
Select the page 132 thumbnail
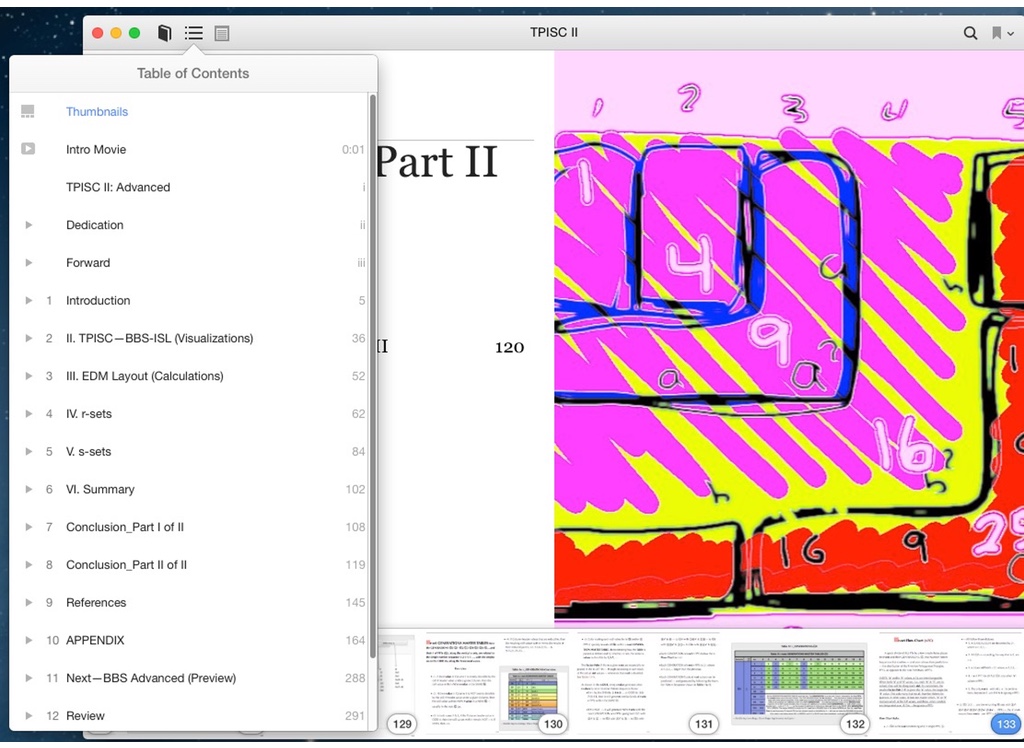point(800,682)
